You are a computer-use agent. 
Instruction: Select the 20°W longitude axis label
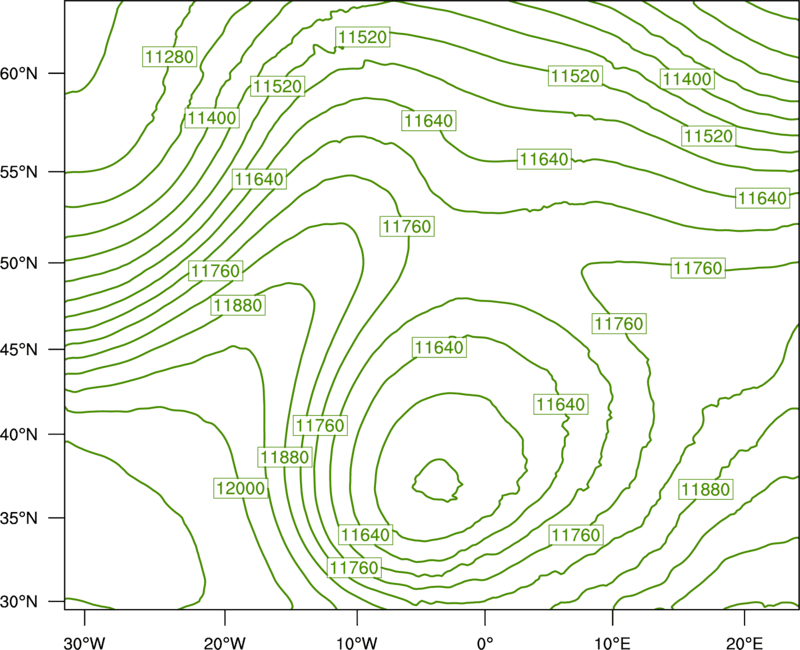[224, 643]
